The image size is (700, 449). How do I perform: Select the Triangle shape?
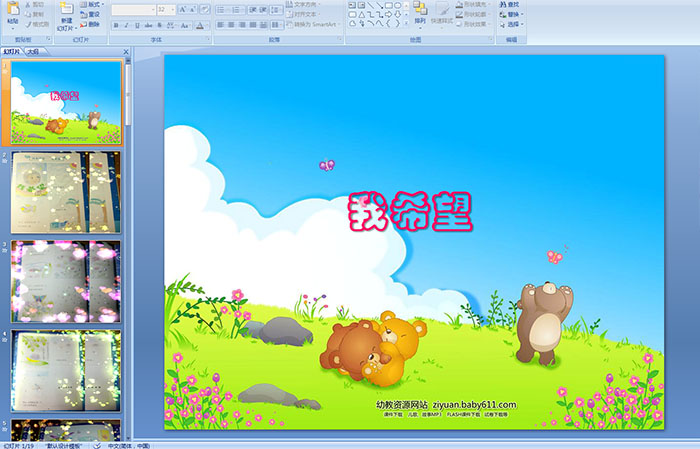point(362,14)
